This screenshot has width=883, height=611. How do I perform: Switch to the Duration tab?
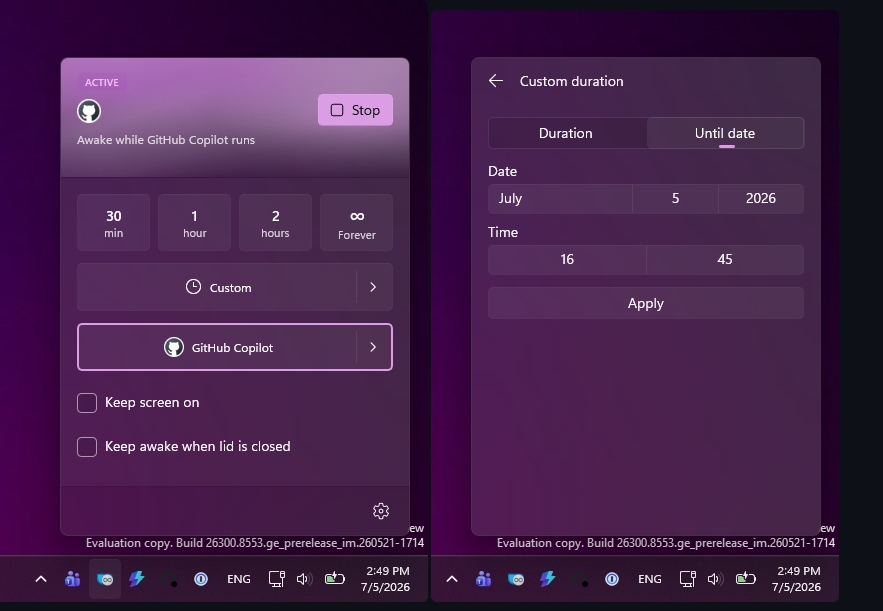click(568, 133)
